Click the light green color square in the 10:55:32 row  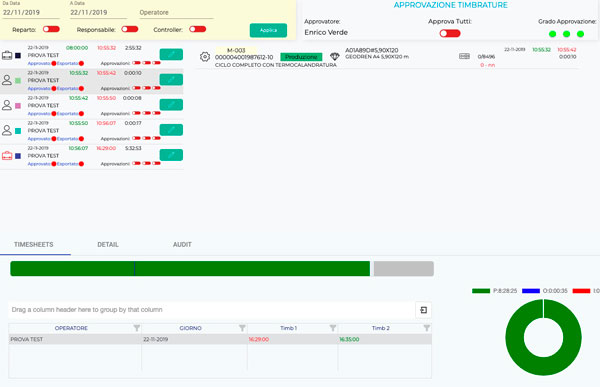click(18, 81)
